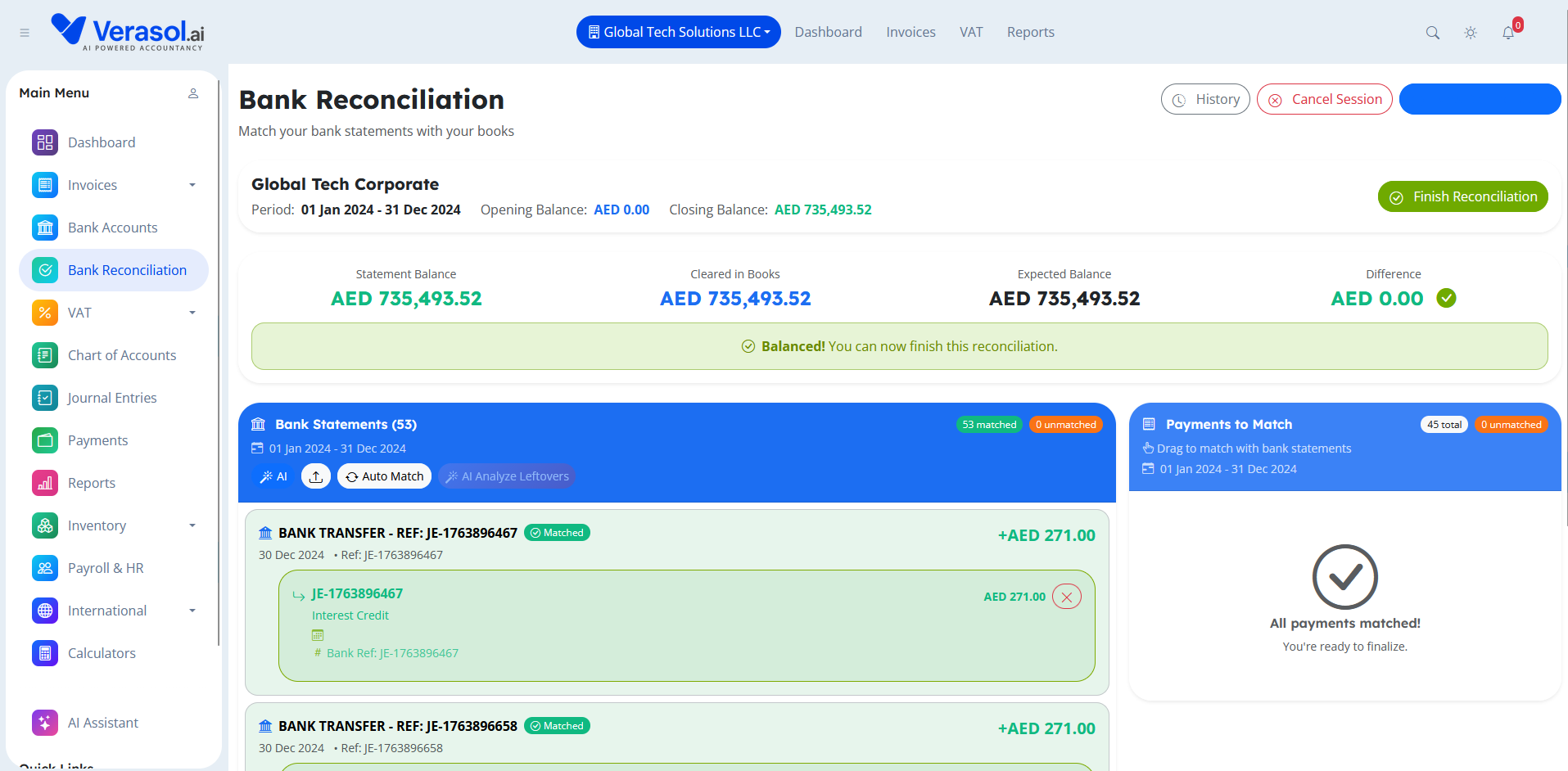This screenshot has width=1568, height=771.
Task: Open the search magnifier icon
Action: pos(1432,33)
